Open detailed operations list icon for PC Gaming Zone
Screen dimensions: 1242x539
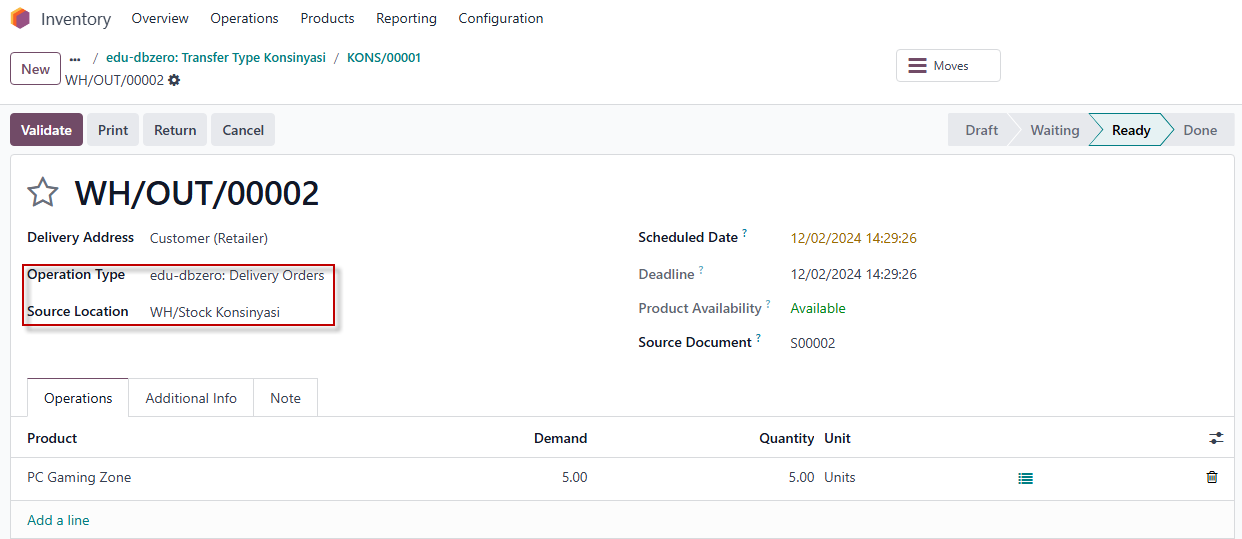tap(1025, 478)
